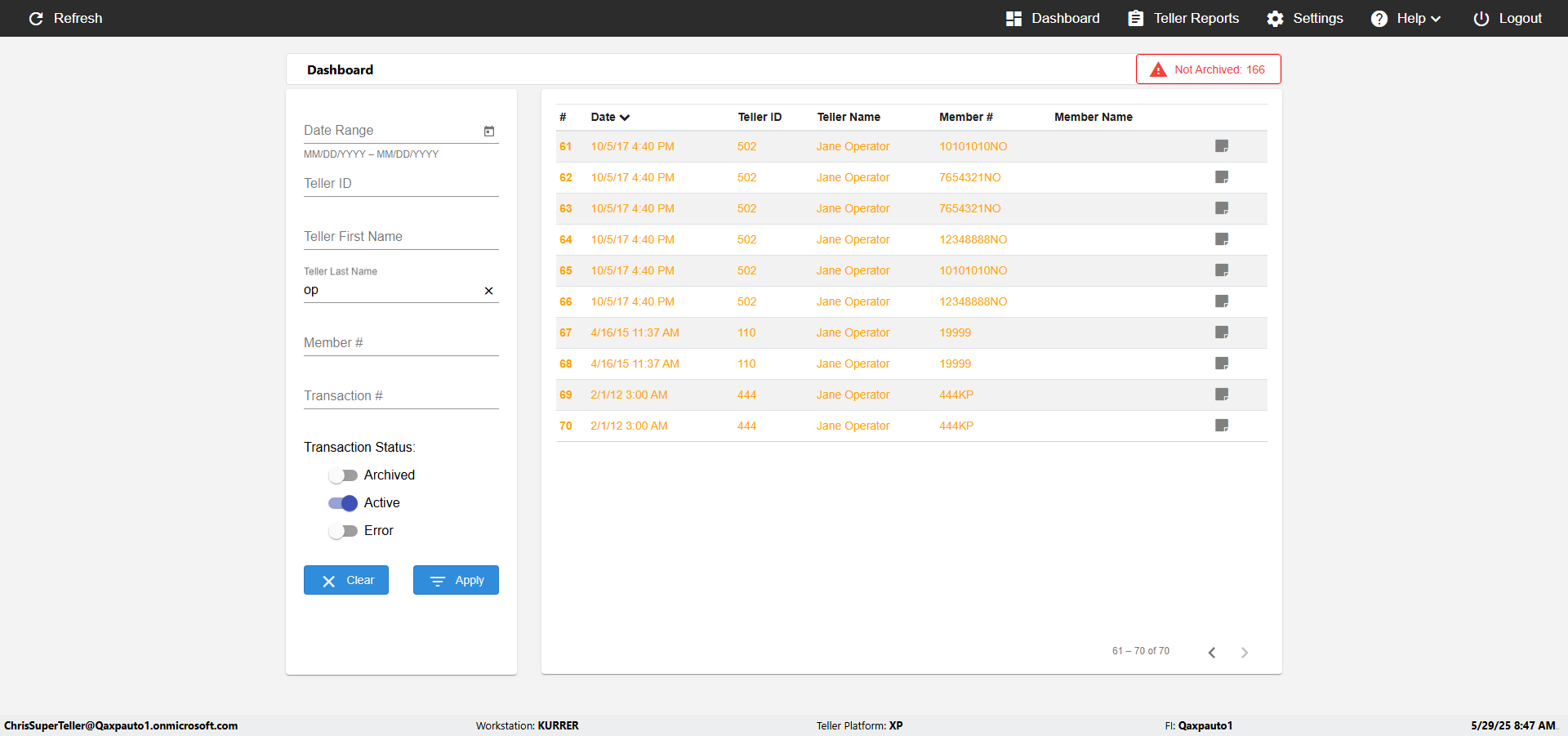Disable the Active status switch
Screen dimensions: 1568x736
point(343,503)
